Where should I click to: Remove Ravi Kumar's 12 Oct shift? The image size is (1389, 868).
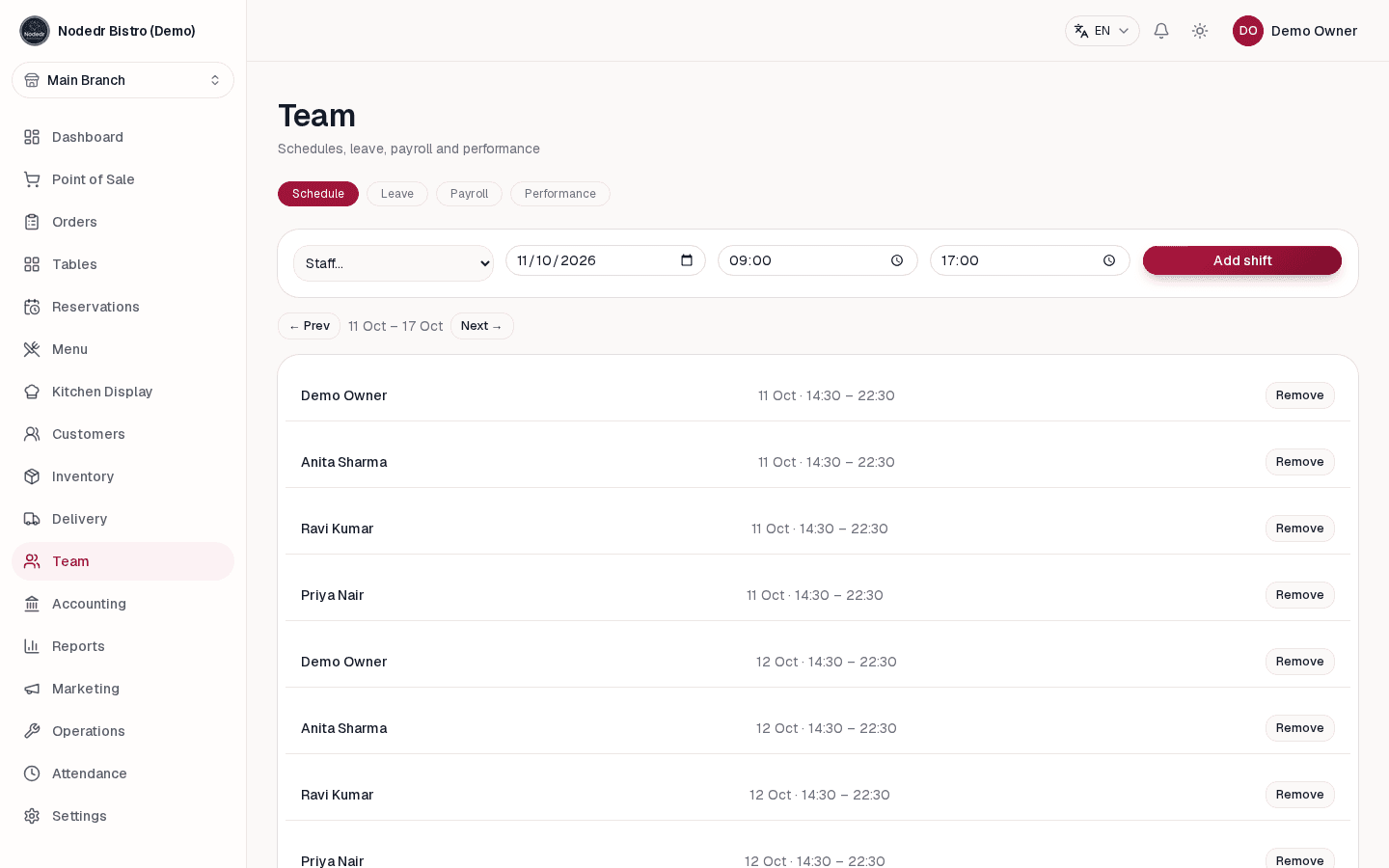point(1300,795)
